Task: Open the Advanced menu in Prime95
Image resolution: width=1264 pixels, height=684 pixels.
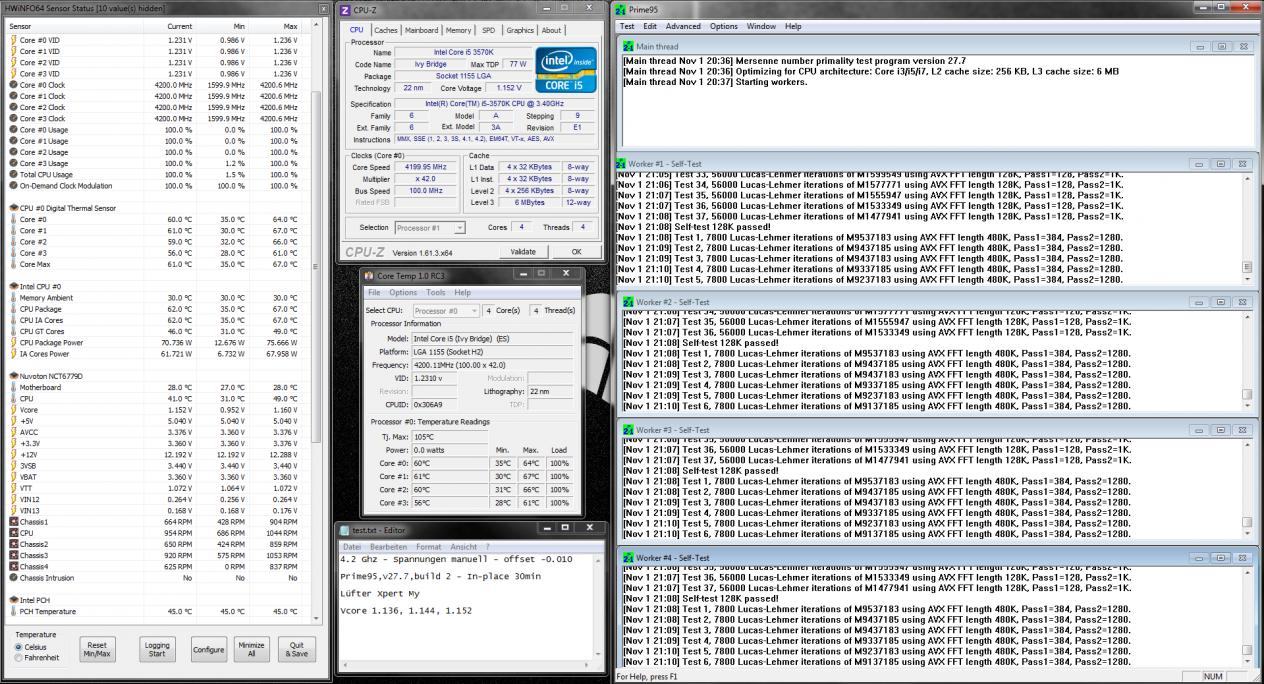Action: [x=683, y=26]
